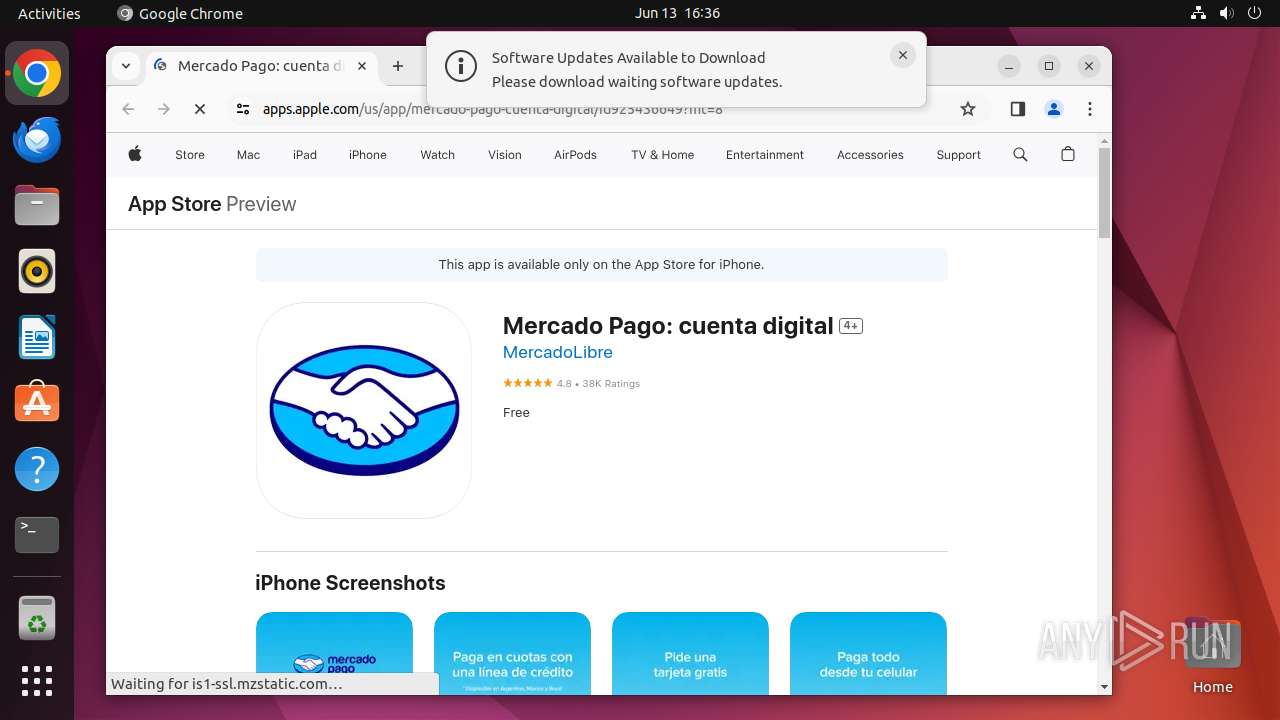Screen dimensions: 1280x720
Task: Go back to previous page
Action: pyautogui.click(x=128, y=109)
